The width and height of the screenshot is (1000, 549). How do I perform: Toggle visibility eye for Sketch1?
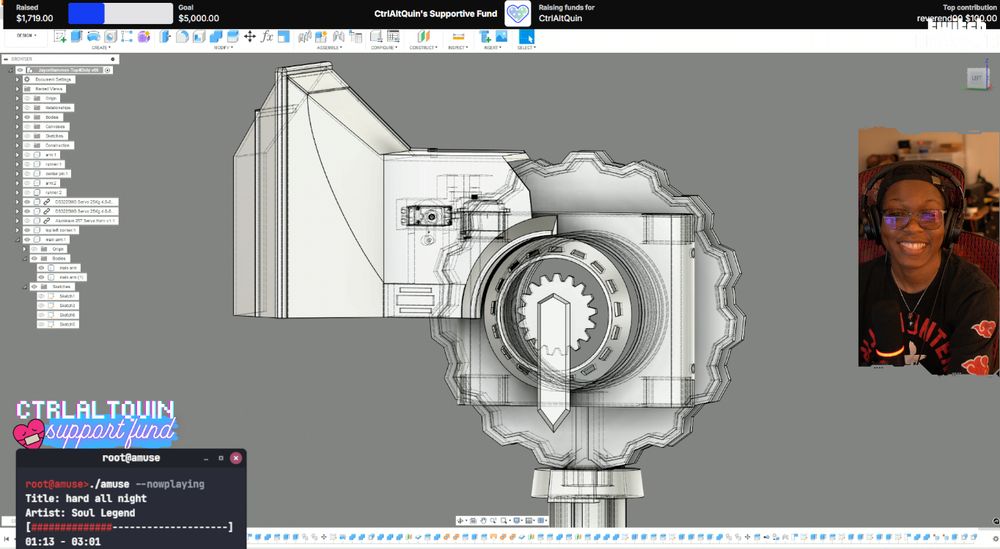click(x=41, y=296)
